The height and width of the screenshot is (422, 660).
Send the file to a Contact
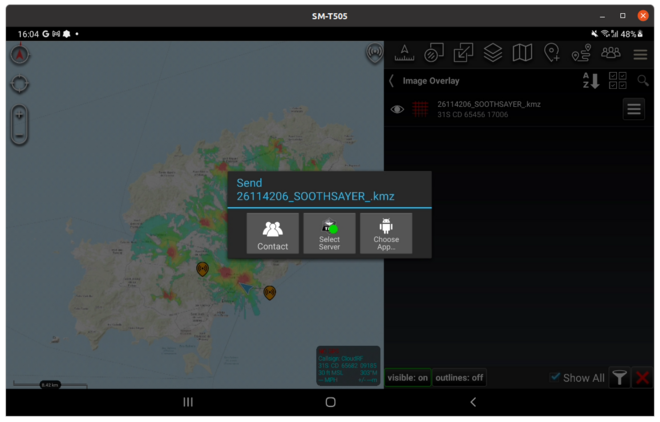click(x=272, y=233)
